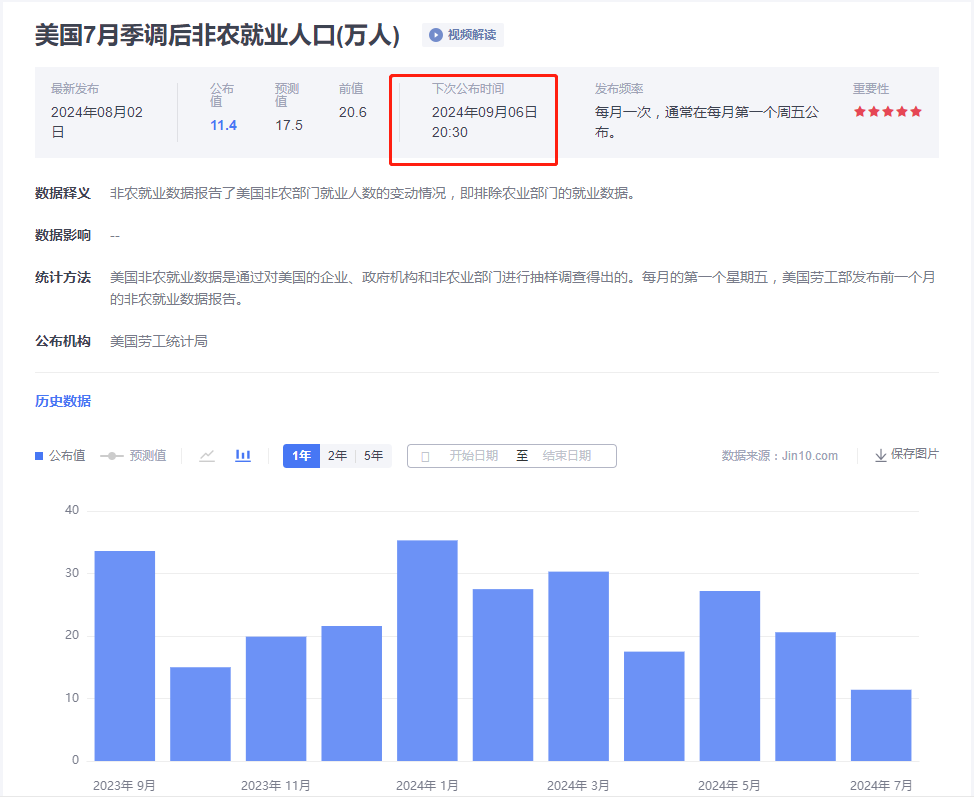Click the 2024年 1月 tallest bar
The image size is (974, 799).
tap(427, 650)
